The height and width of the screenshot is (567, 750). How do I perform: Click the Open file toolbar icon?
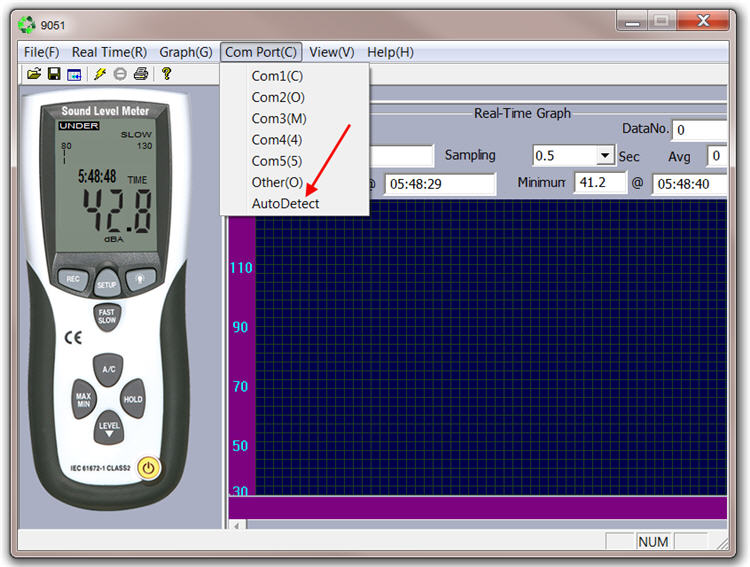pos(34,74)
